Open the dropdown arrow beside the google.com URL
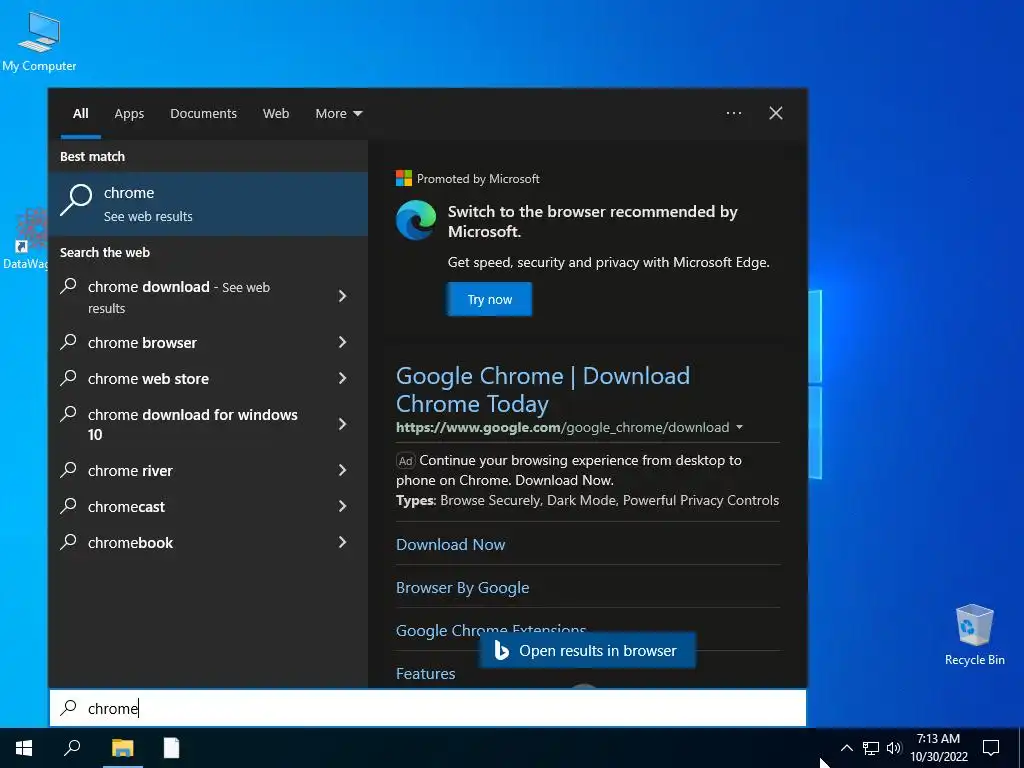 click(739, 427)
